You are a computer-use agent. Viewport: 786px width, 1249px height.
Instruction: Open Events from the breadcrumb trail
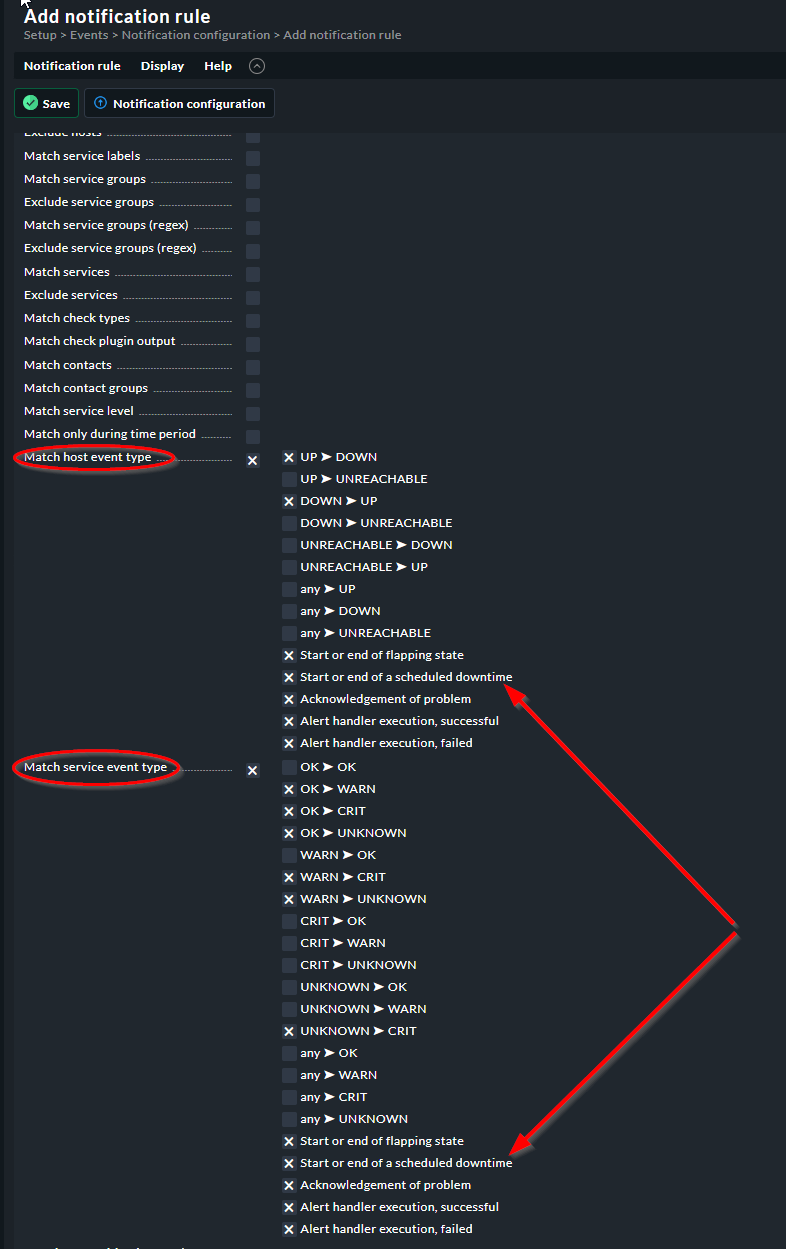89,34
